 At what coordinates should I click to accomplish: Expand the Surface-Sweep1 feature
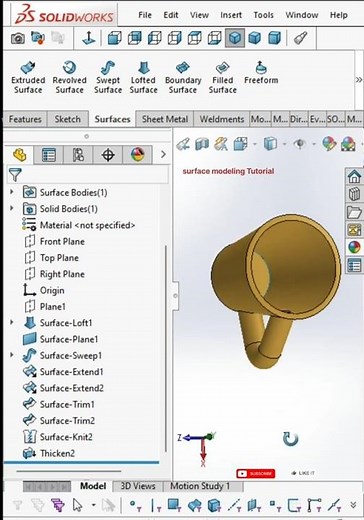[12, 355]
